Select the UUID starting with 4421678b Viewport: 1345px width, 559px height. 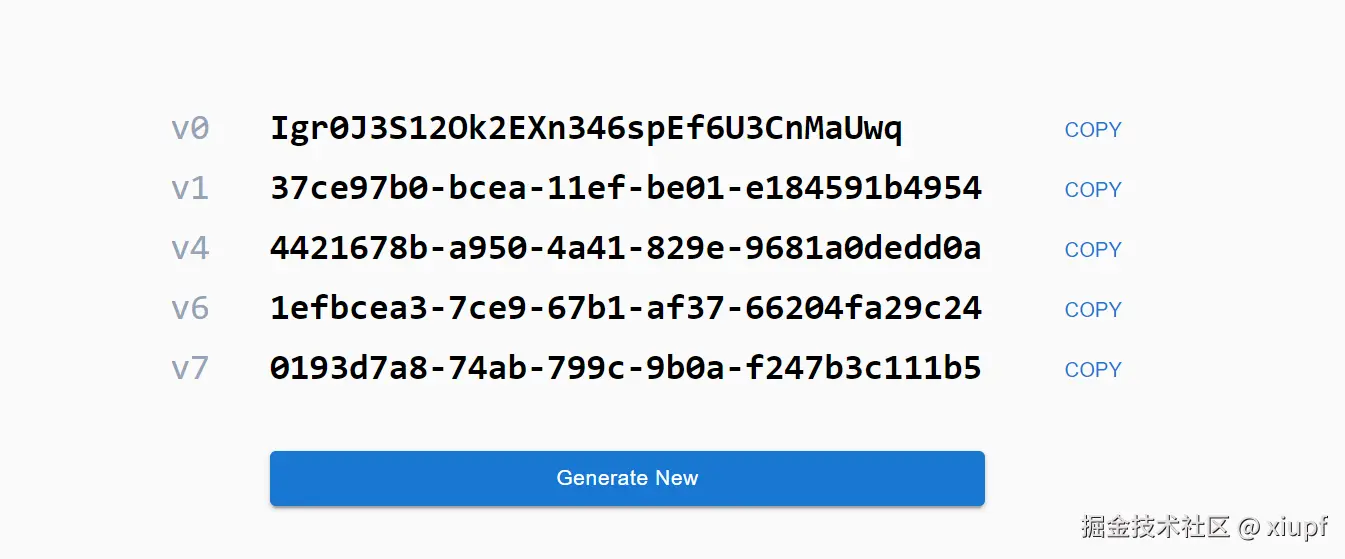pyautogui.click(x=625, y=249)
